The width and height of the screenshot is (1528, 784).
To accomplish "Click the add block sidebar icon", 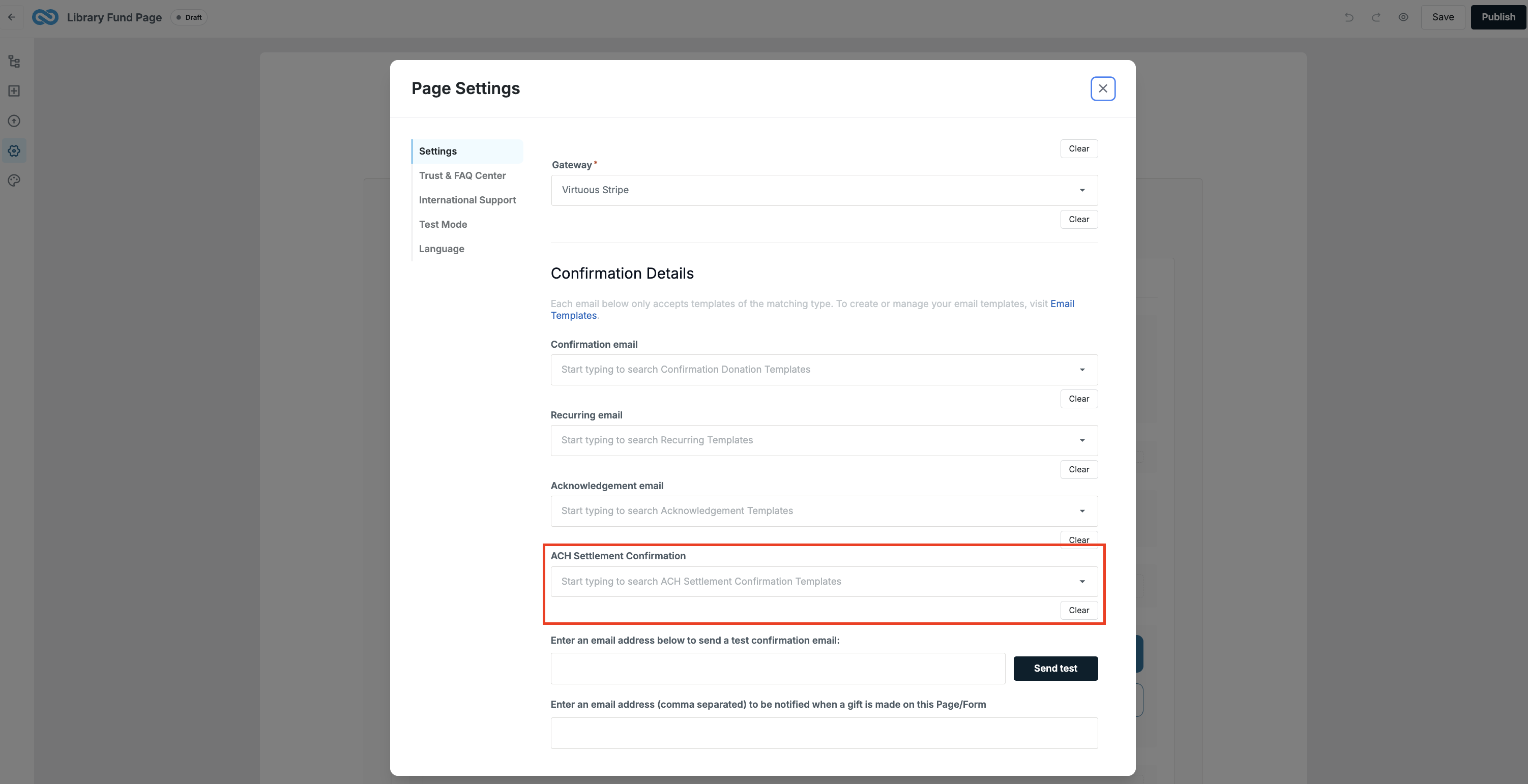I will (14, 91).
